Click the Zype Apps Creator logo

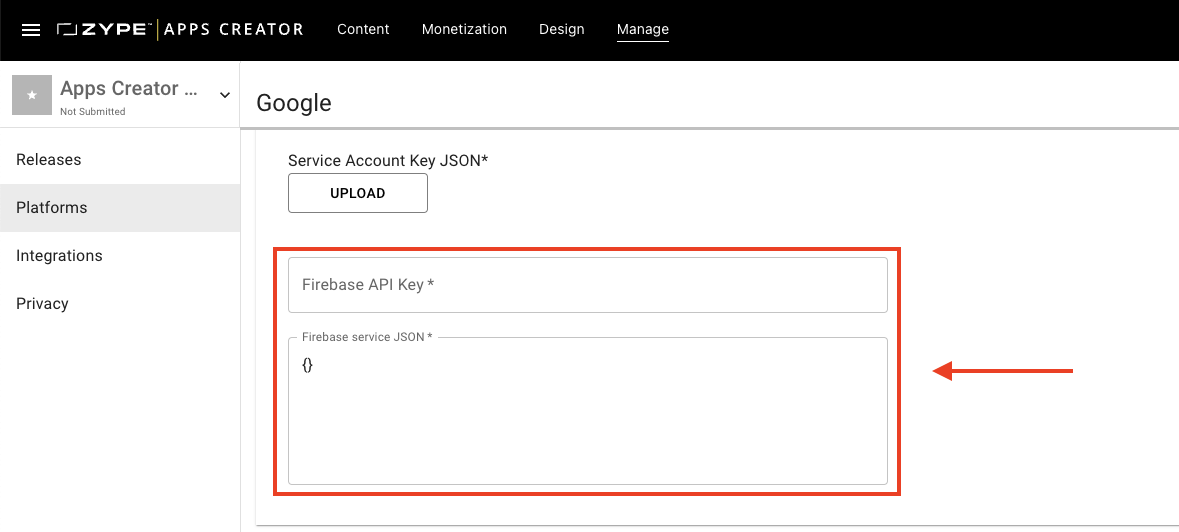pos(180,30)
